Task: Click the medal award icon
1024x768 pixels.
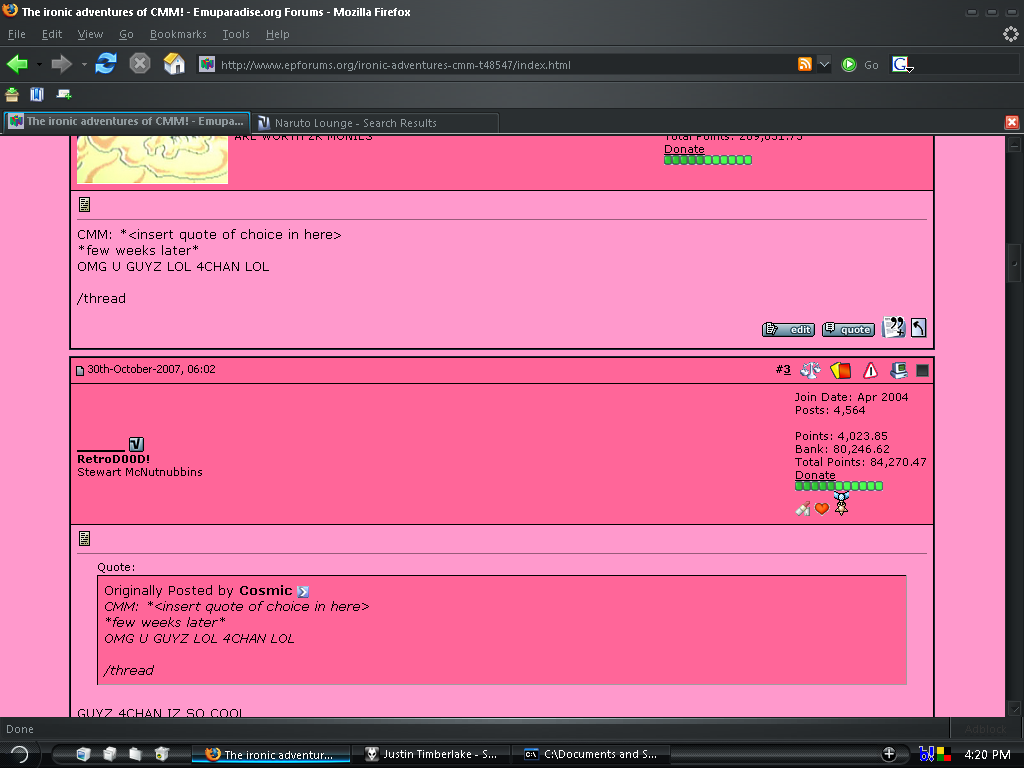Action: 841,504
